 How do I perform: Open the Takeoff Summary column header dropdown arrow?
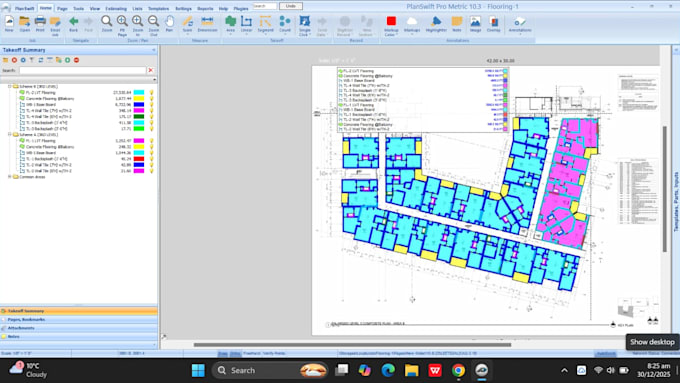click(154, 80)
